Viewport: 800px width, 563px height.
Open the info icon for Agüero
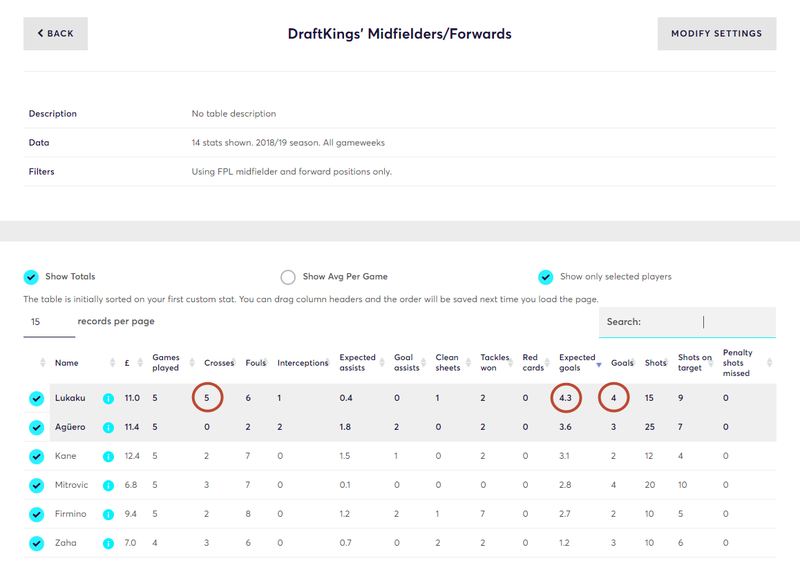point(108,428)
